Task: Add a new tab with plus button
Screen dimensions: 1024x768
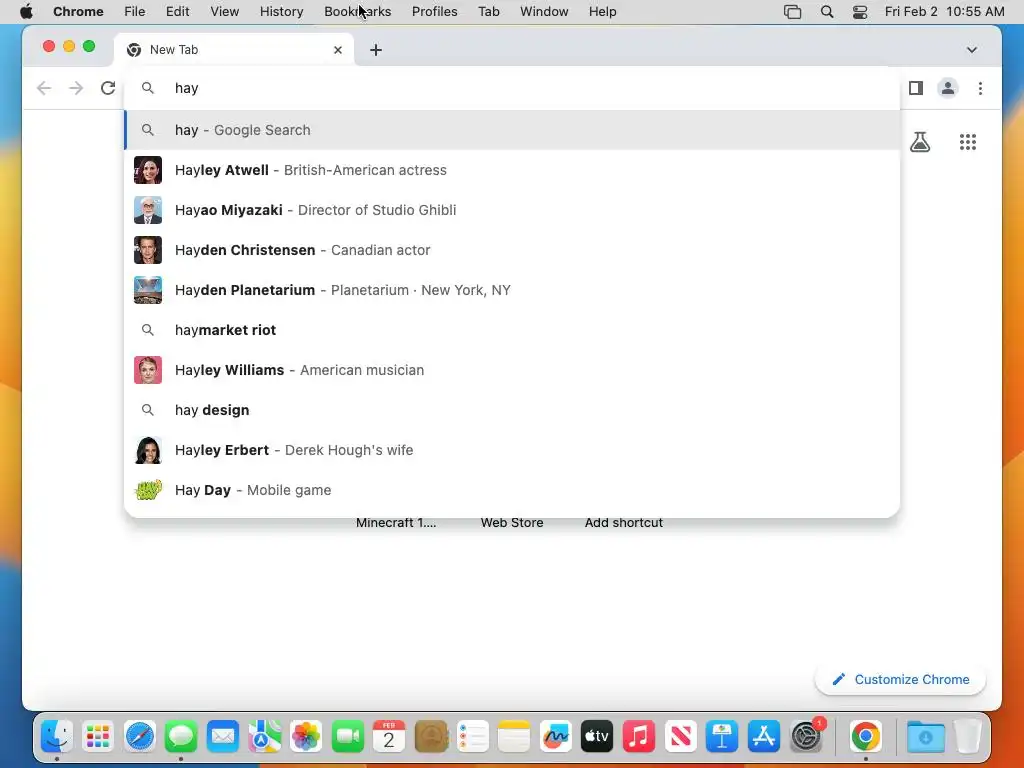Action: click(376, 50)
